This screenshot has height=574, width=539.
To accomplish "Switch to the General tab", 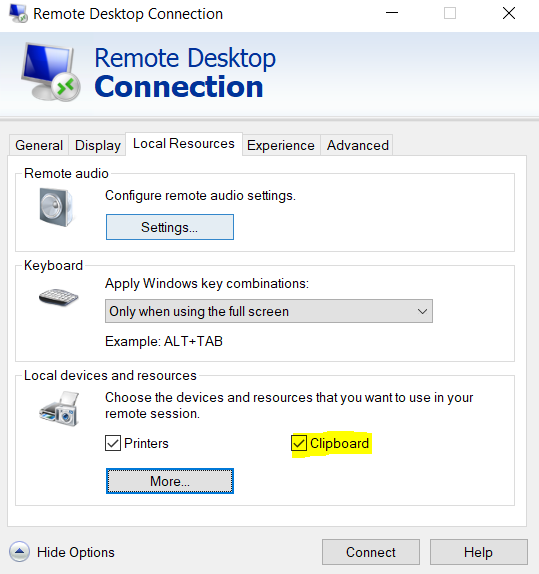I will pyautogui.click(x=39, y=145).
